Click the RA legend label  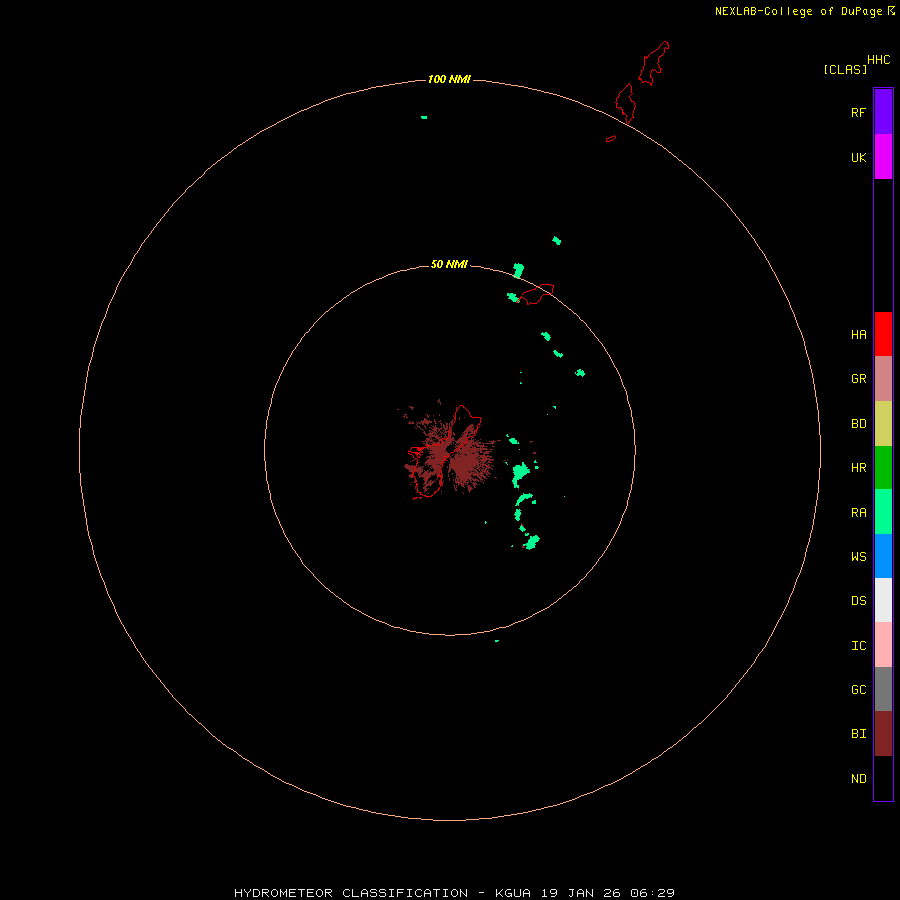click(x=859, y=513)
